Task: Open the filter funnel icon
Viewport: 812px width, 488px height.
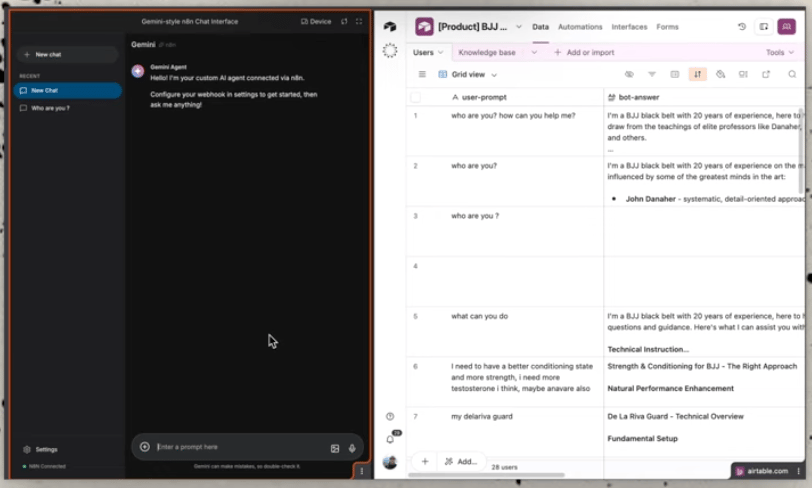Action: [652, 74]
